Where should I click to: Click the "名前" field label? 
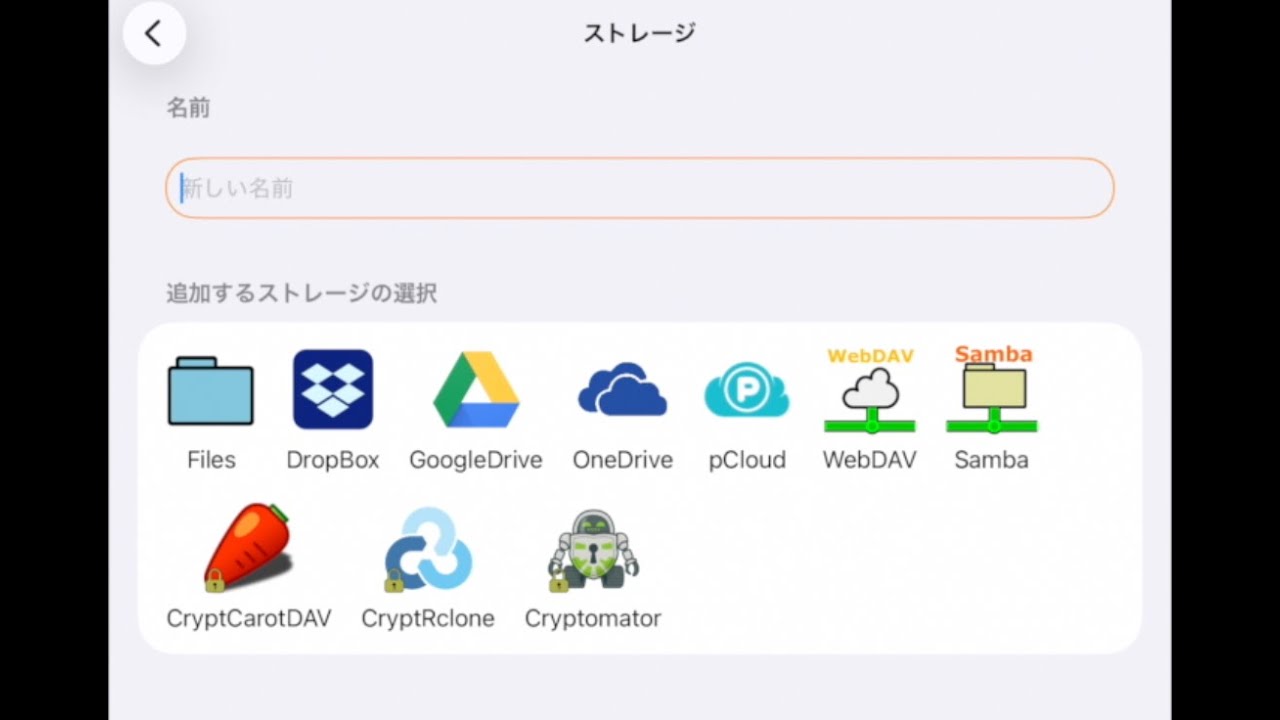coord(188,108)
